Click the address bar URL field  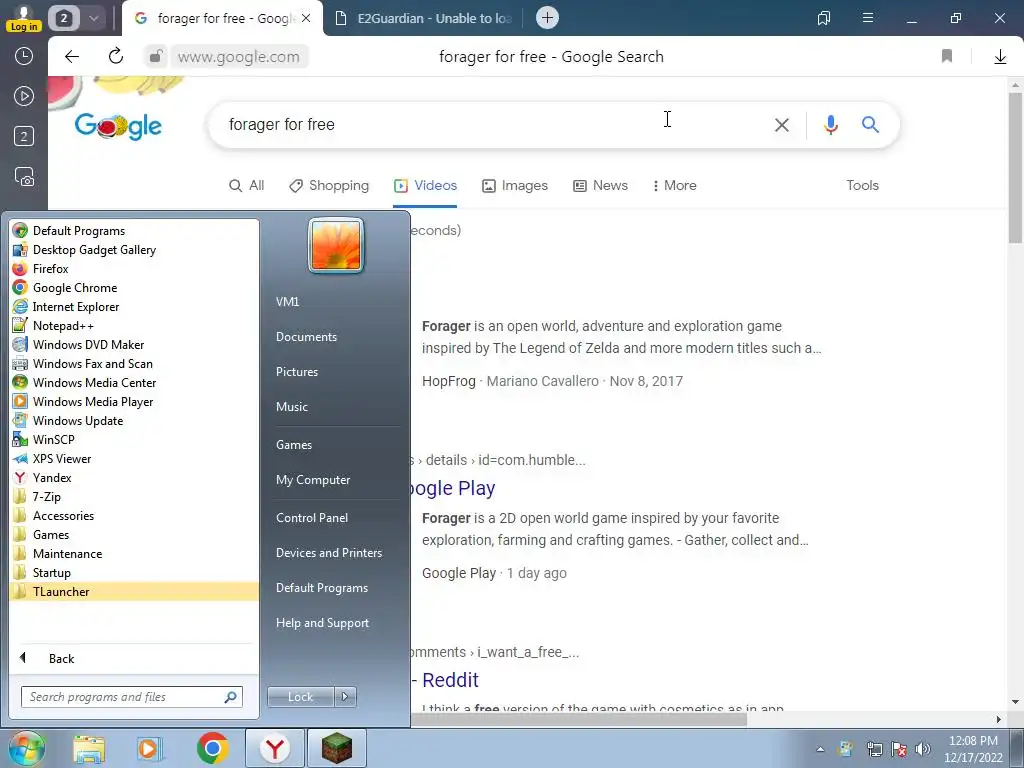click(x=239, y=57)
